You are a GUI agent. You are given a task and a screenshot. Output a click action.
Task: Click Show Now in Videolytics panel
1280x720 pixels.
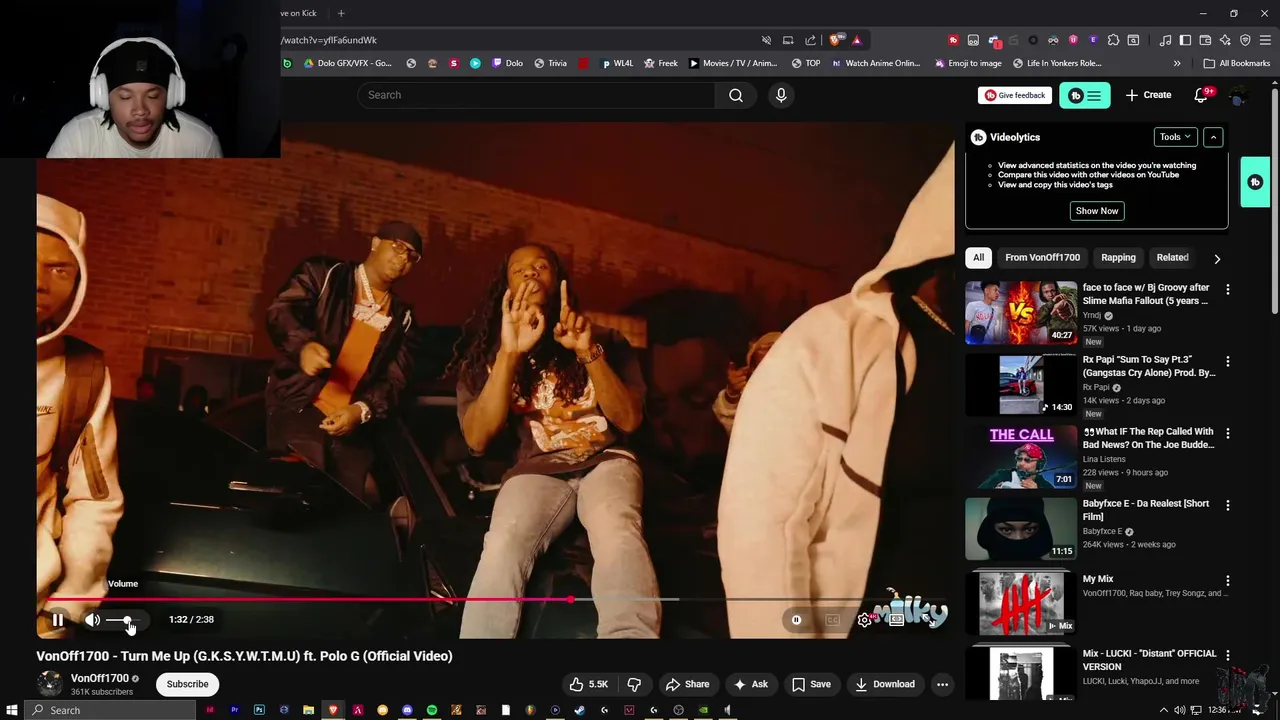(1097, 211)
